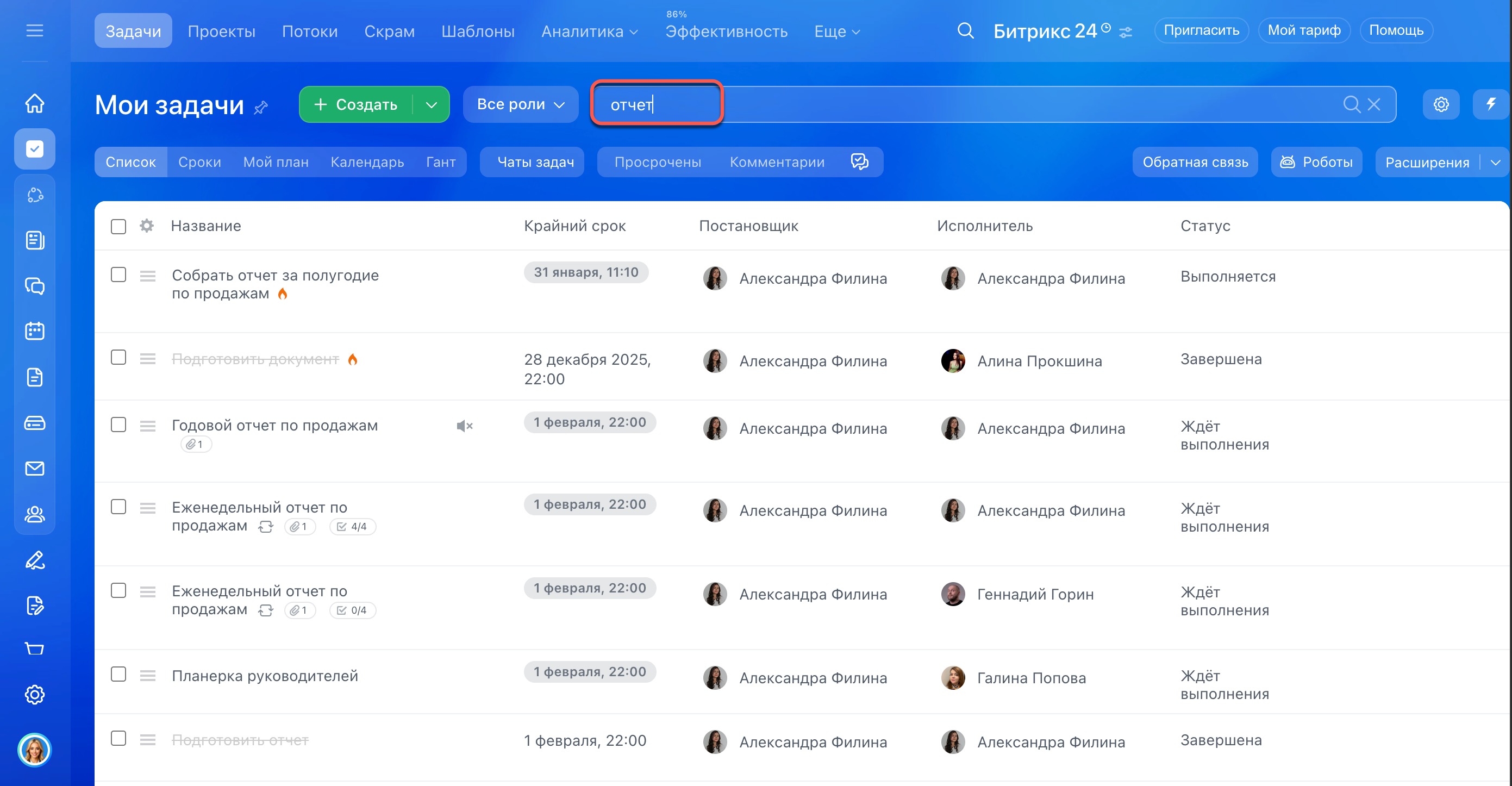Open the lightning bolt automation icon

pyautogui.click(x=1490, y=104)
